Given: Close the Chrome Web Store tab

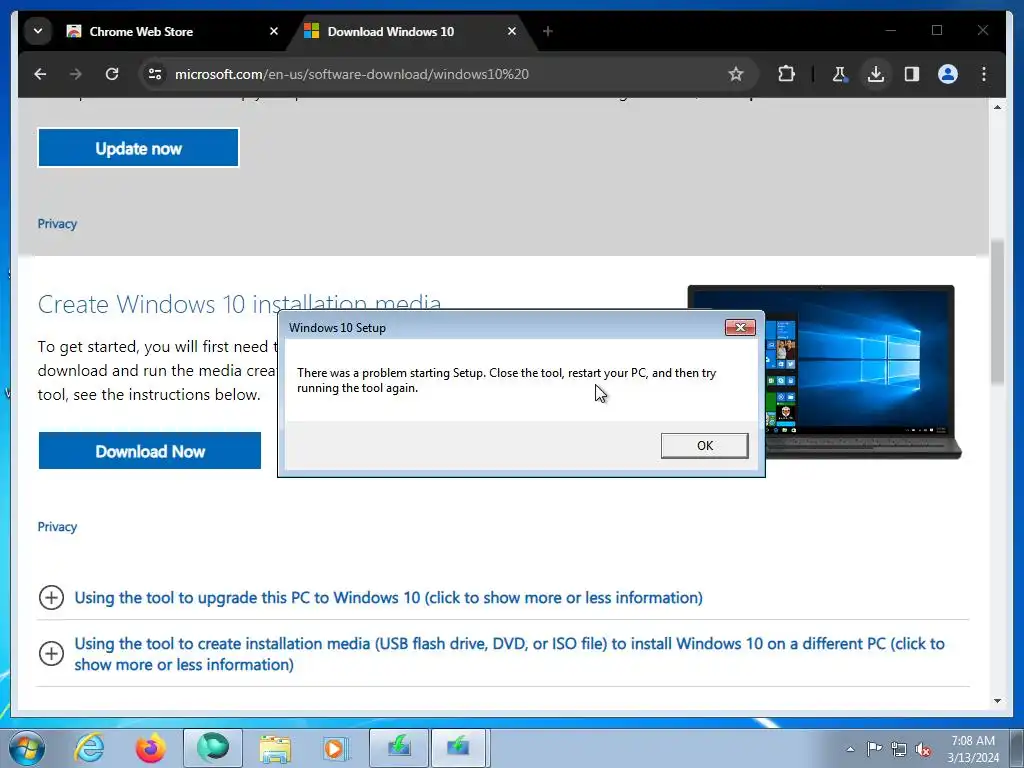Looking at the screenshot, I should 274,31.
